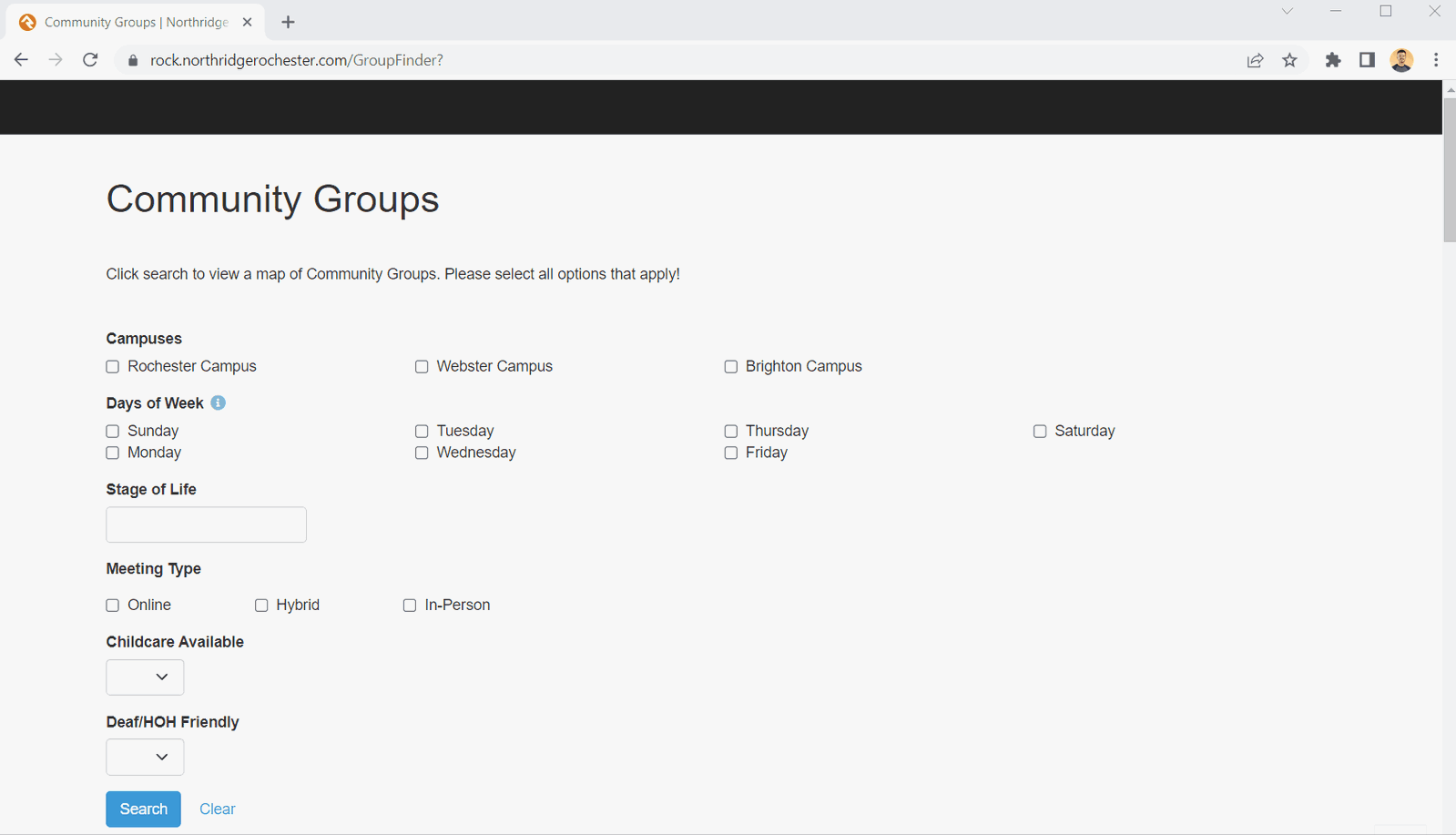The width and height of the screenshot is (1456, 835).
Task: Select the Sunday checkbox
Action: [x=113, y=432]
